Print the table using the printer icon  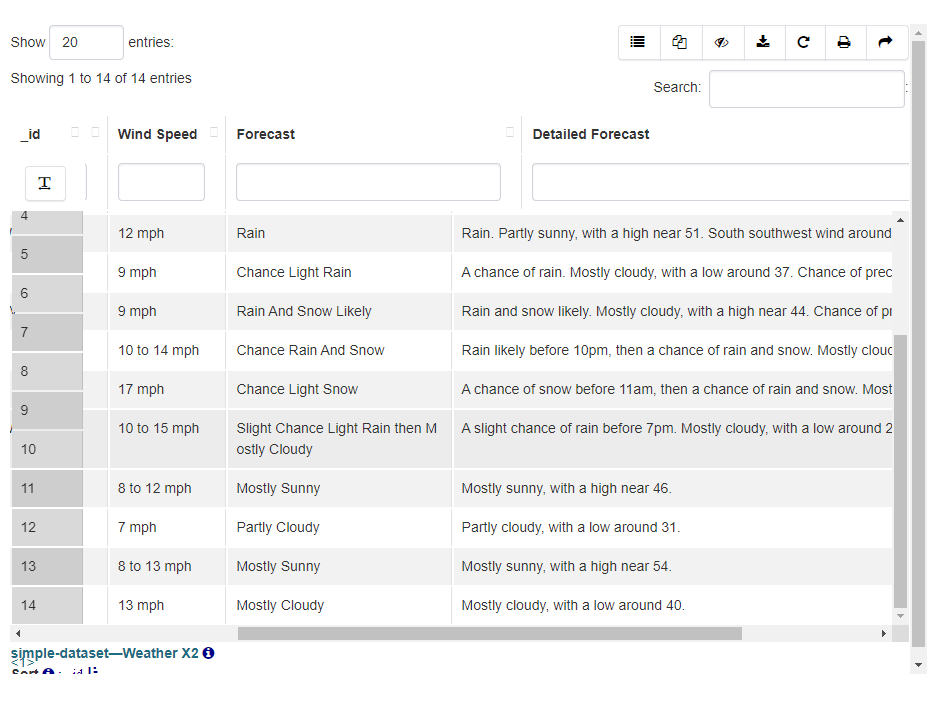click(845, 42)
